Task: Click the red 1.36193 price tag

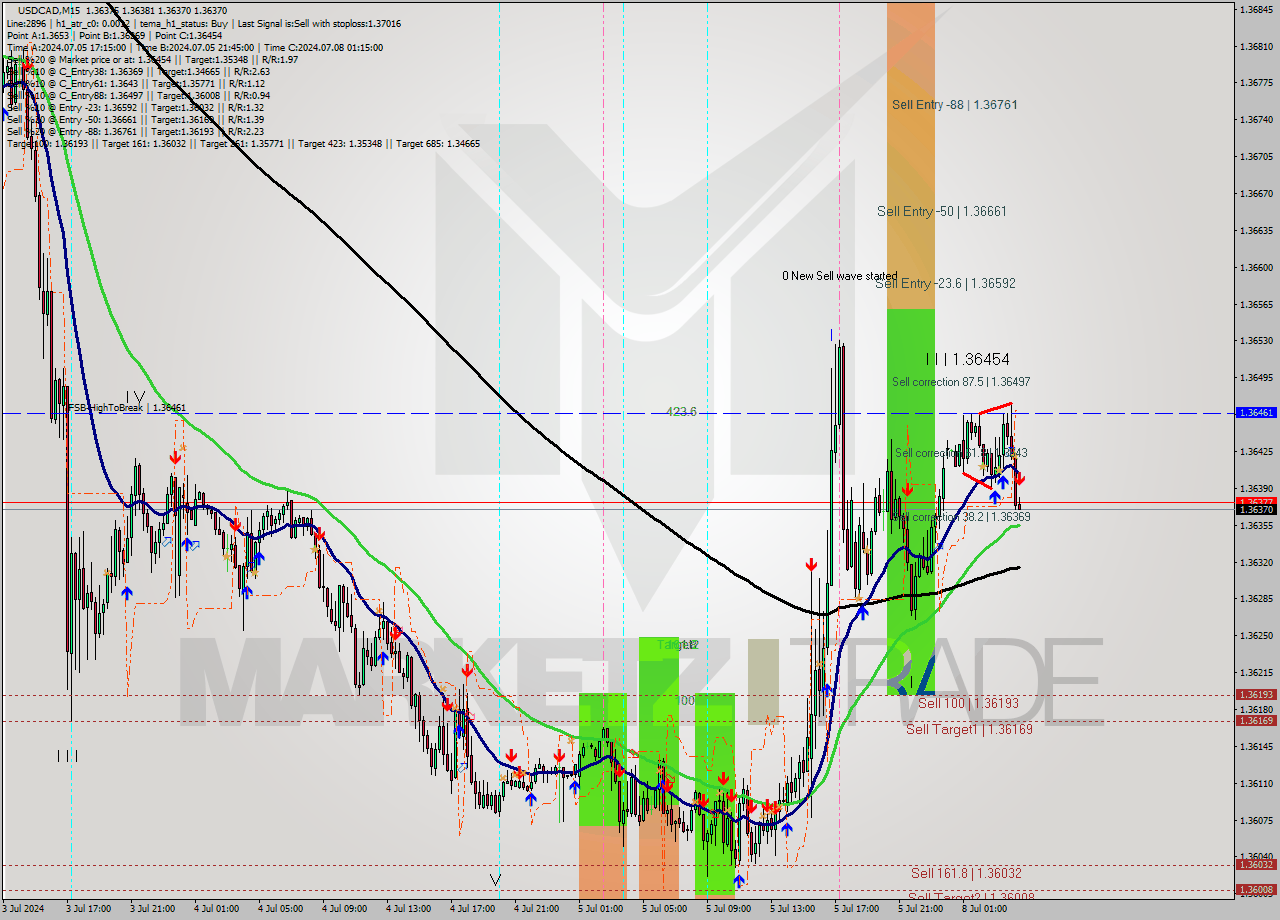Action: point(1256,694)
